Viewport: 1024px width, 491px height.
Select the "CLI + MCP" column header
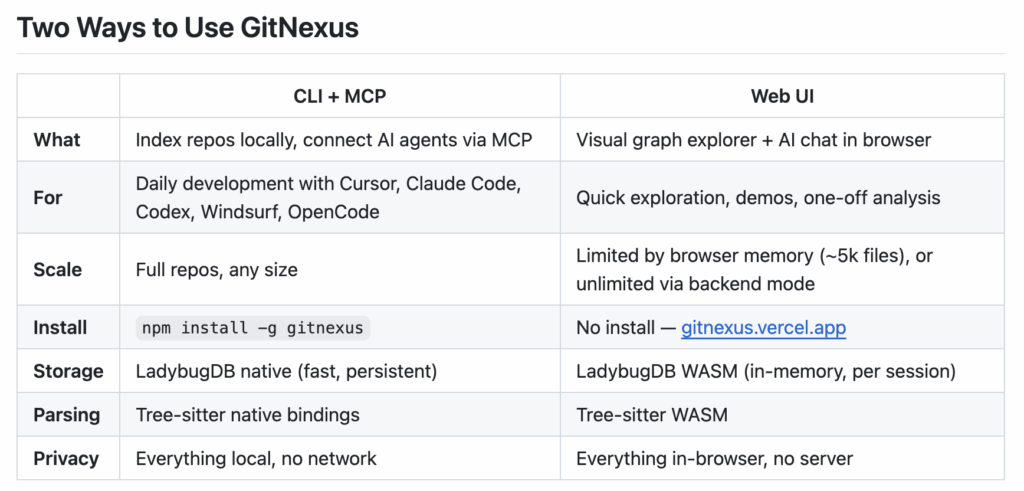point(339,96)
